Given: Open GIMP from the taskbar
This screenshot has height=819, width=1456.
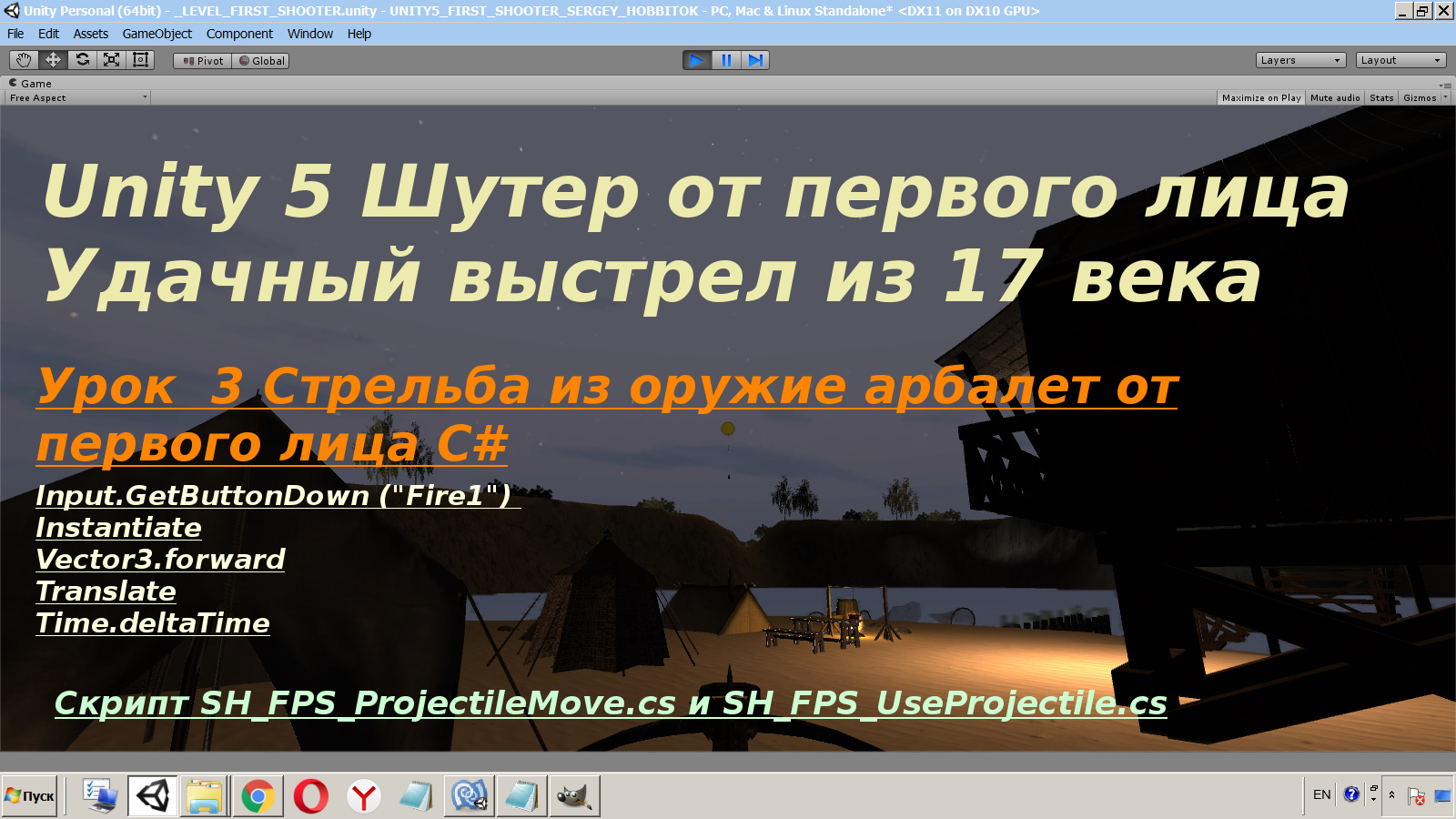Looking at the screenshot, I should (x=573, y=795).
